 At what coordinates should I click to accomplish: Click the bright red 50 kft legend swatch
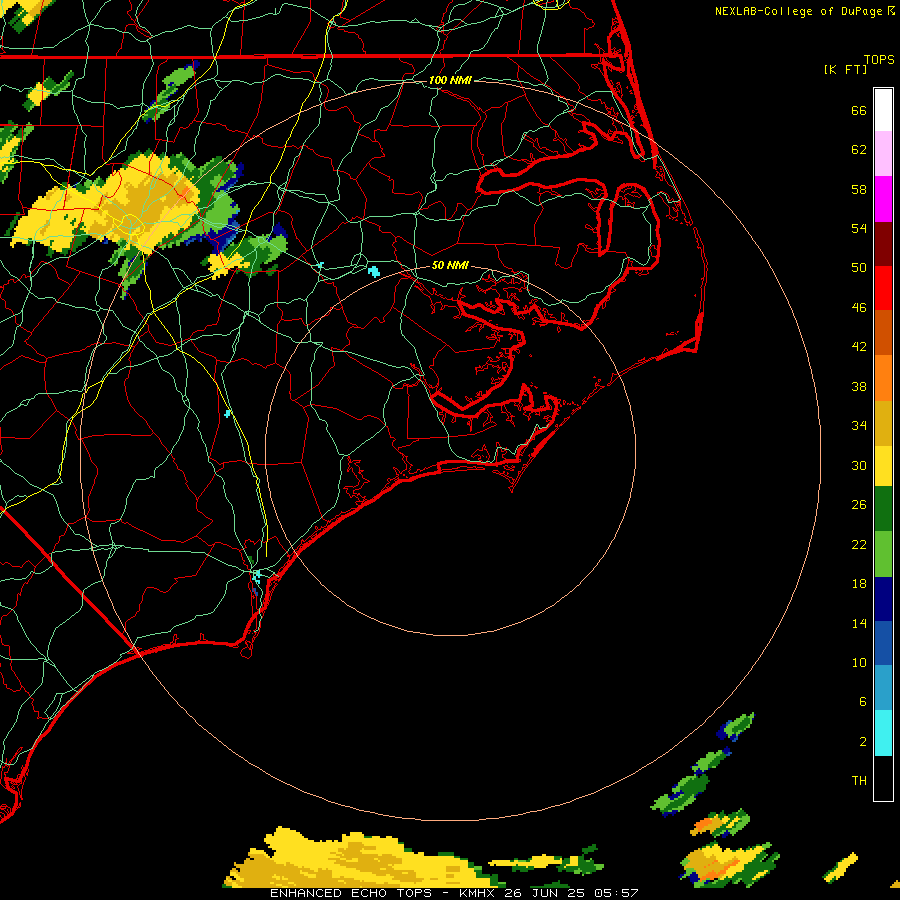point(883,288)
